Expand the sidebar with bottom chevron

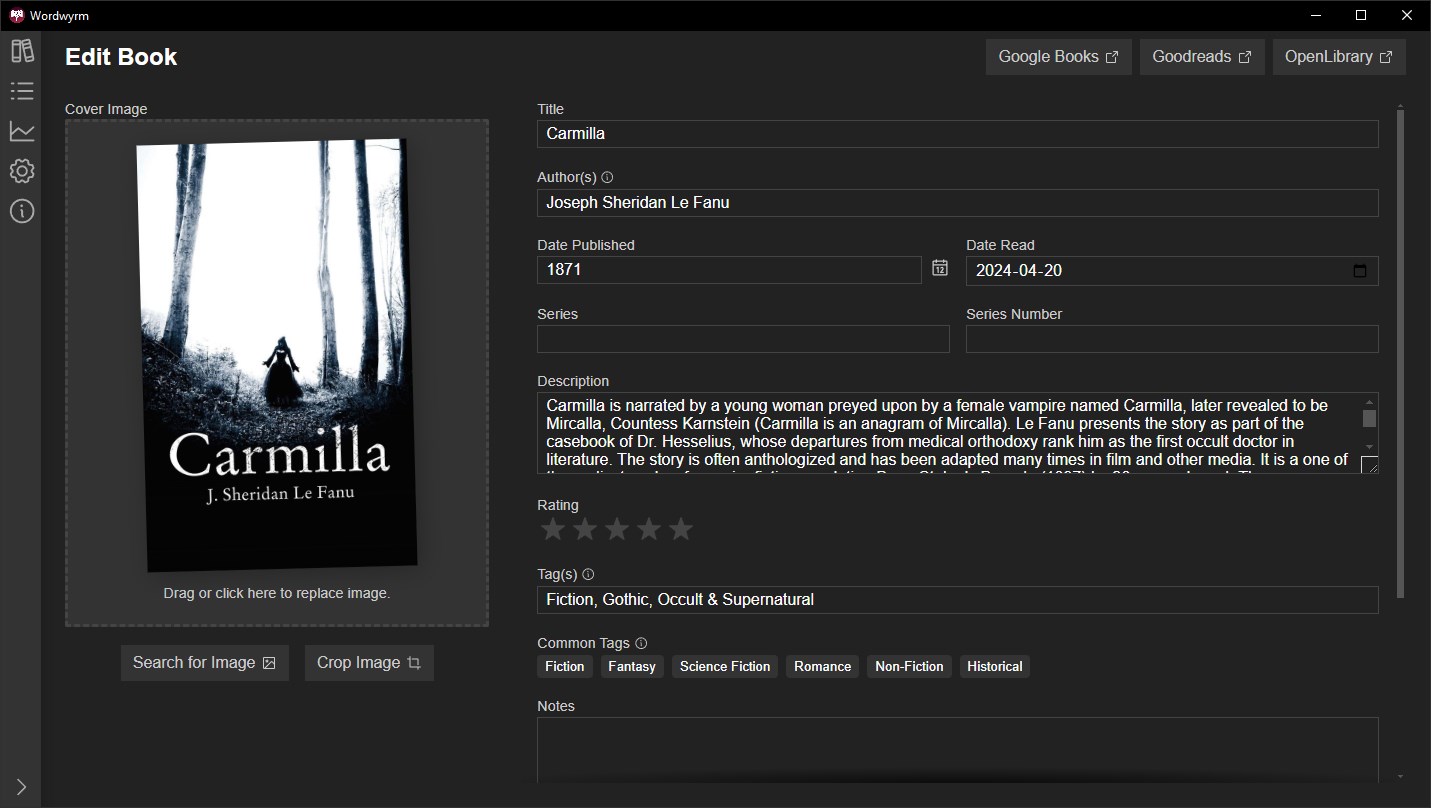(x=21, y=787)
